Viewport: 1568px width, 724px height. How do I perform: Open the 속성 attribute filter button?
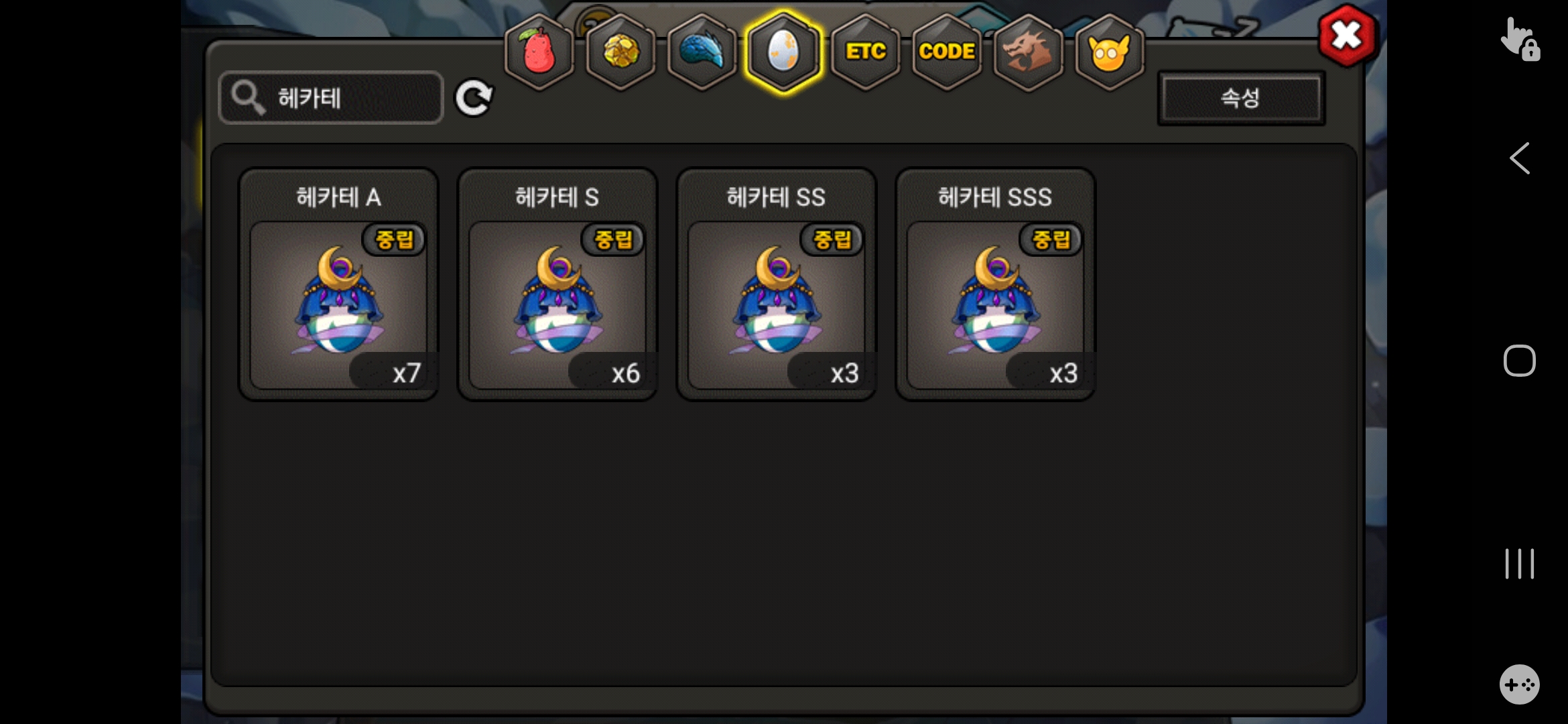1241,98
